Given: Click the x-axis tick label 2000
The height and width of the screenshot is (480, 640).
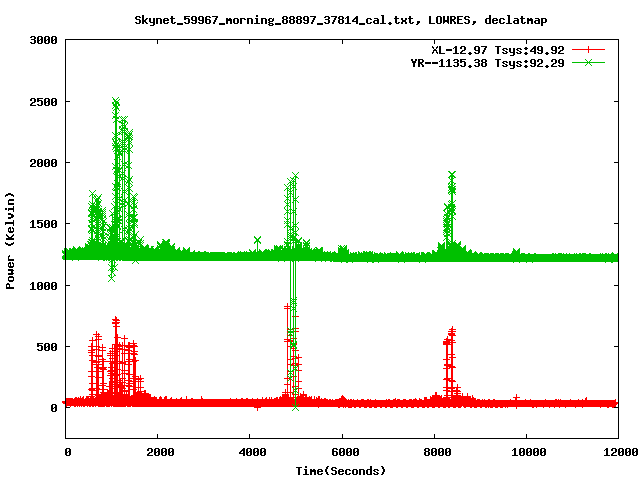Looking at the screenshot, I should [160, 452].
